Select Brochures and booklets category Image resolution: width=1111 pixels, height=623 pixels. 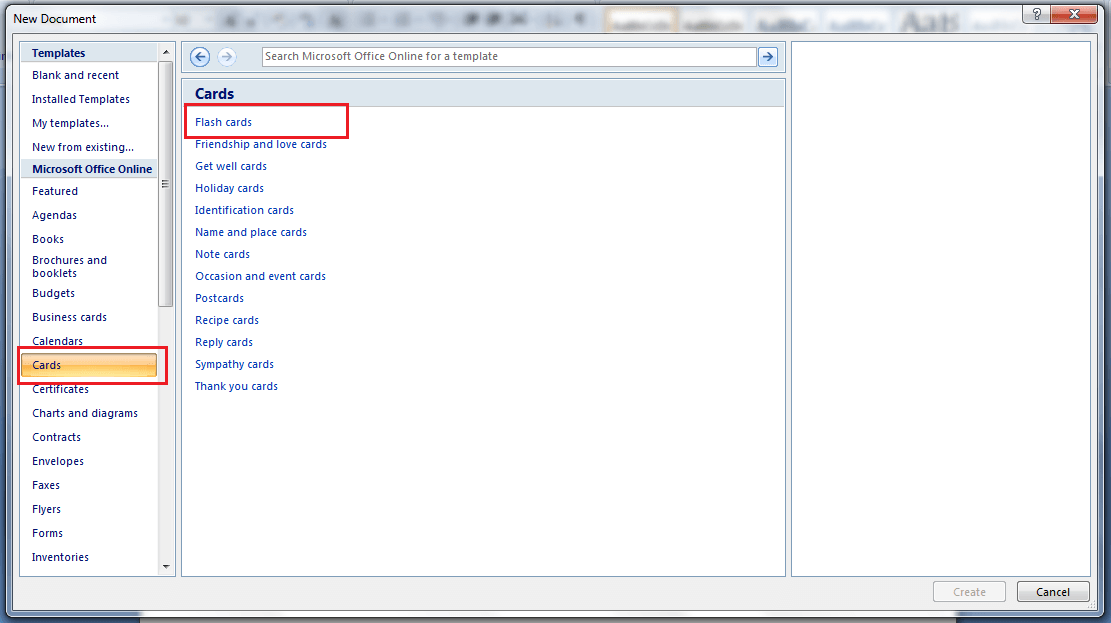tap(69, 266)
